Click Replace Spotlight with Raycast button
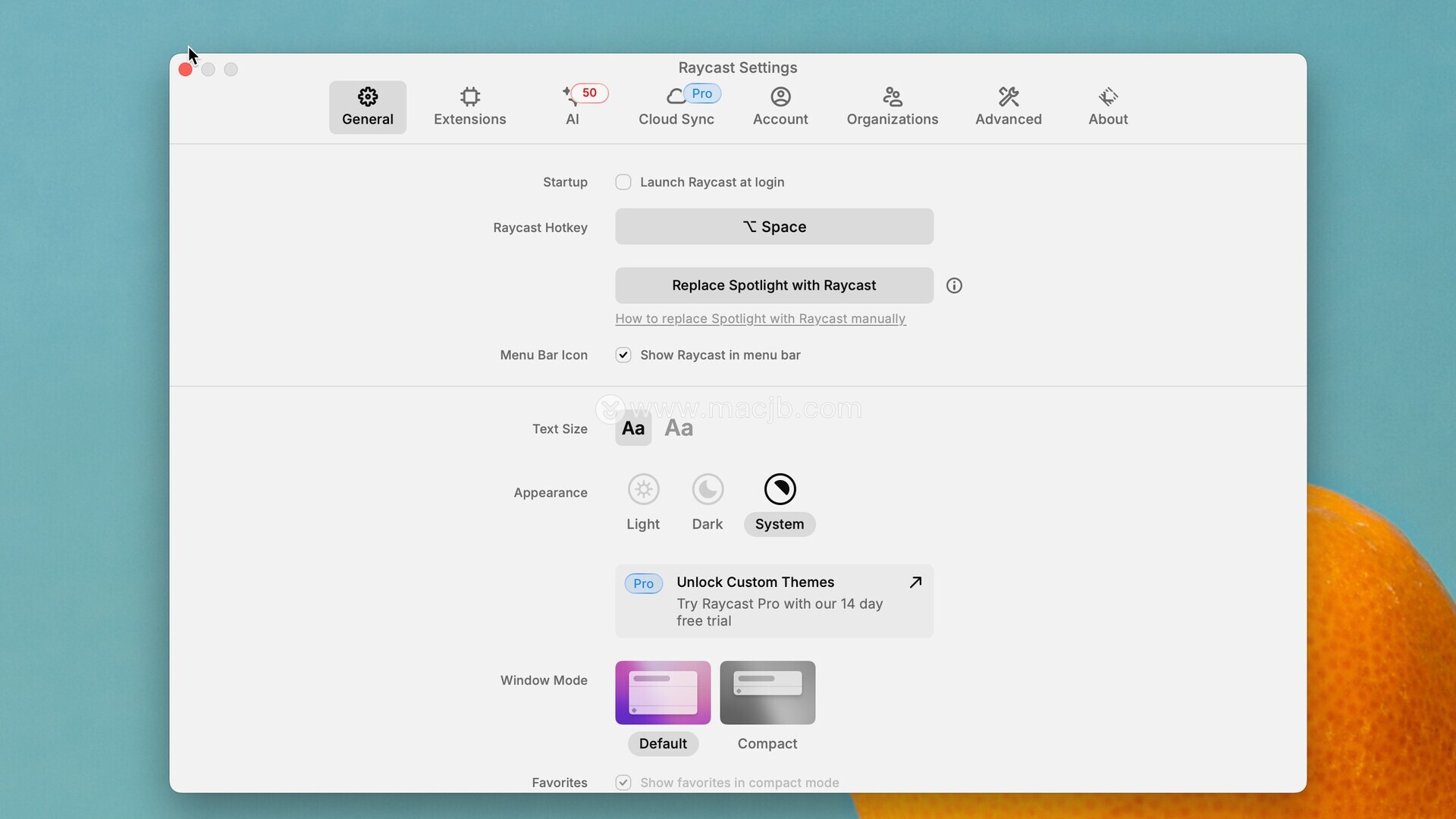The width and height of the screenshot is (1456, 819). point(774,285)
